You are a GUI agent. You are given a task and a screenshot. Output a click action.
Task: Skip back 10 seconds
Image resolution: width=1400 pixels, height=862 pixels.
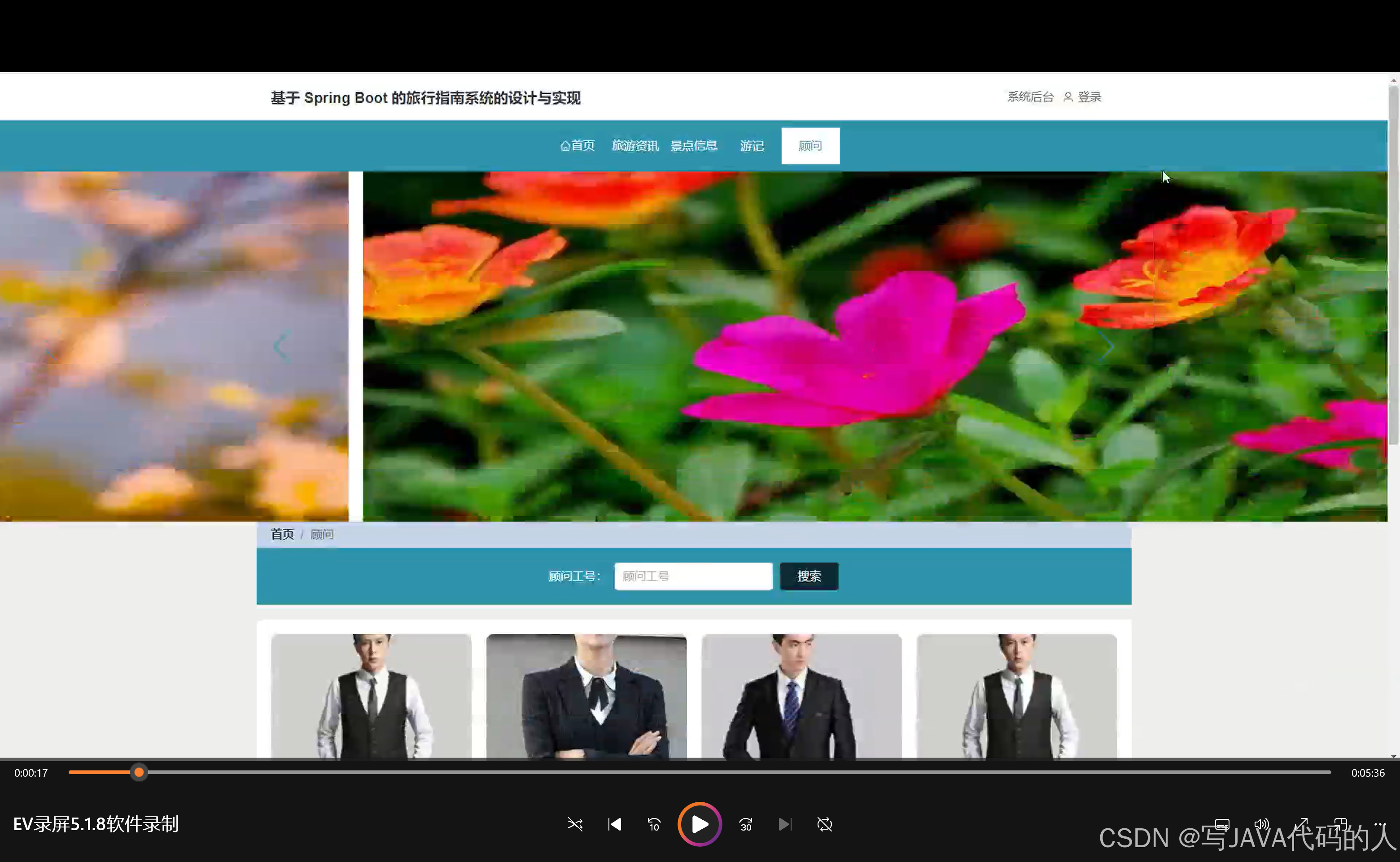coord(654,824)
